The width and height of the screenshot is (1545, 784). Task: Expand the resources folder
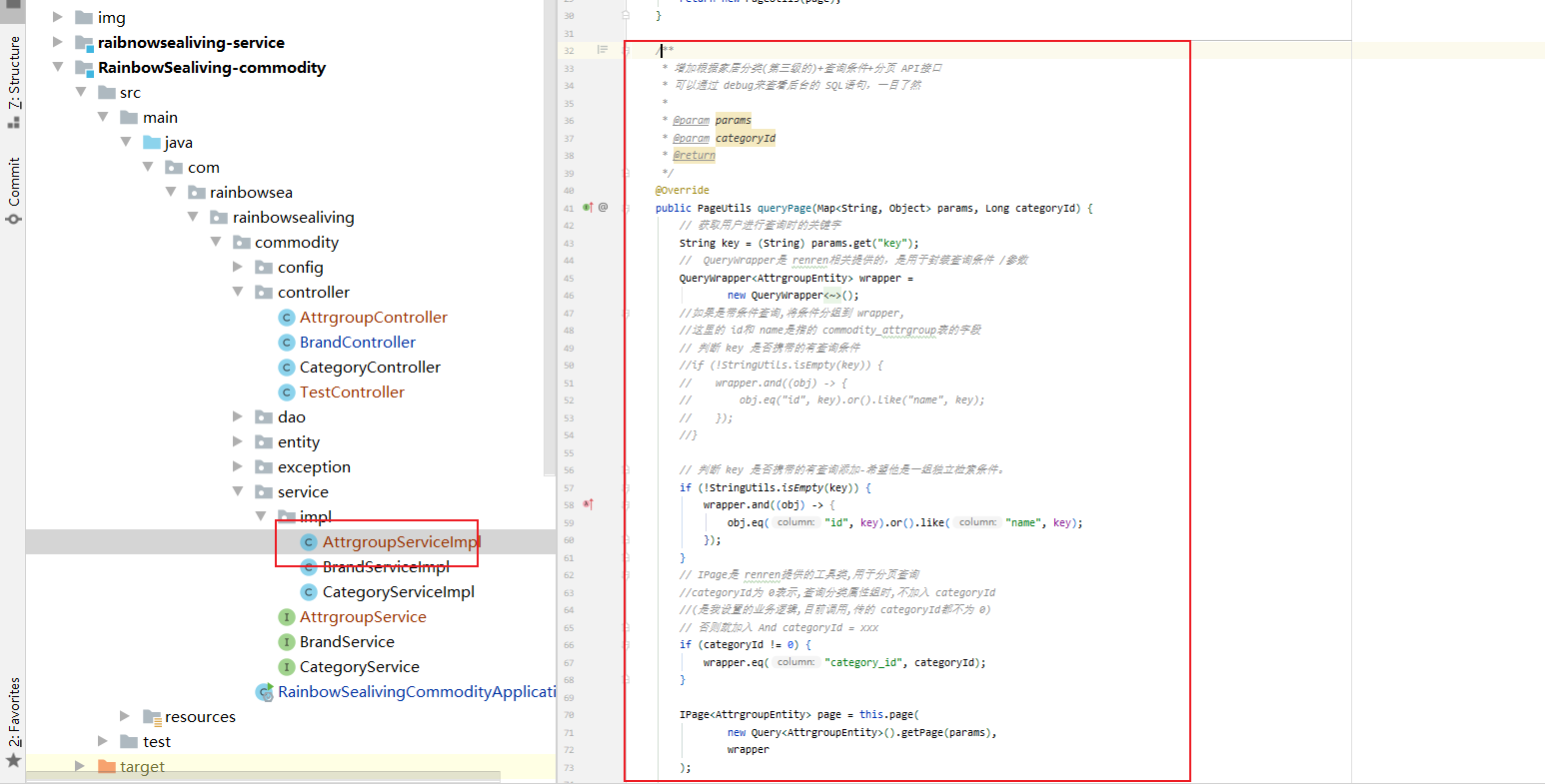[x=123, y=716]
